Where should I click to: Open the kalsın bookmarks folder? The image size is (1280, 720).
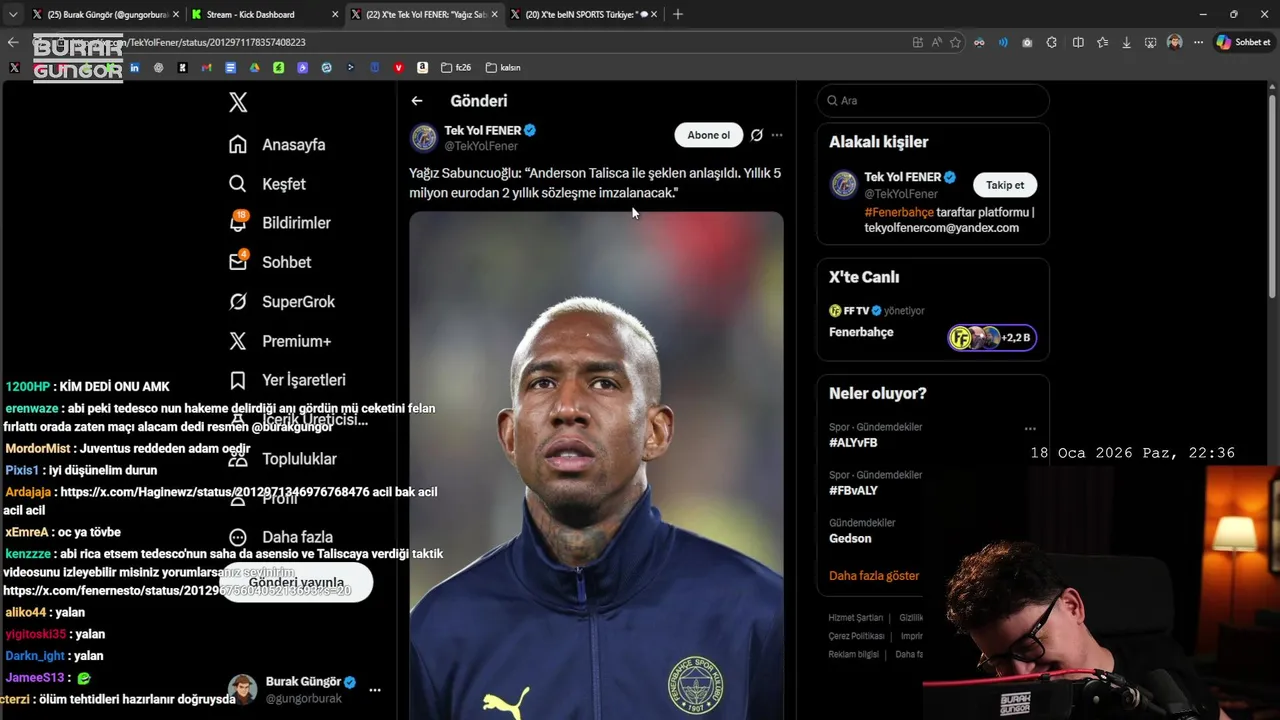click(502, 68)
